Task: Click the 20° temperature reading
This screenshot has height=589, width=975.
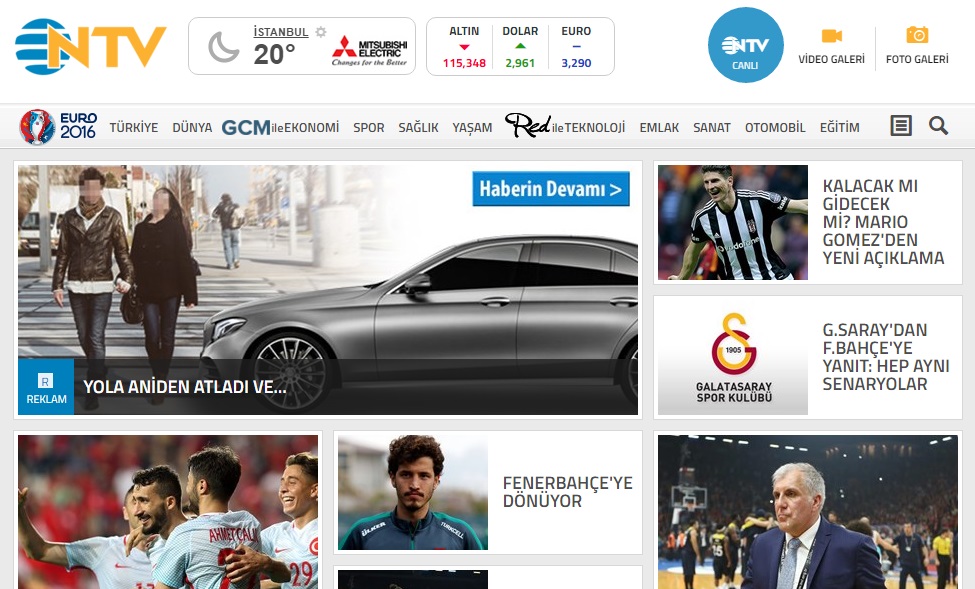Action: 274,55
